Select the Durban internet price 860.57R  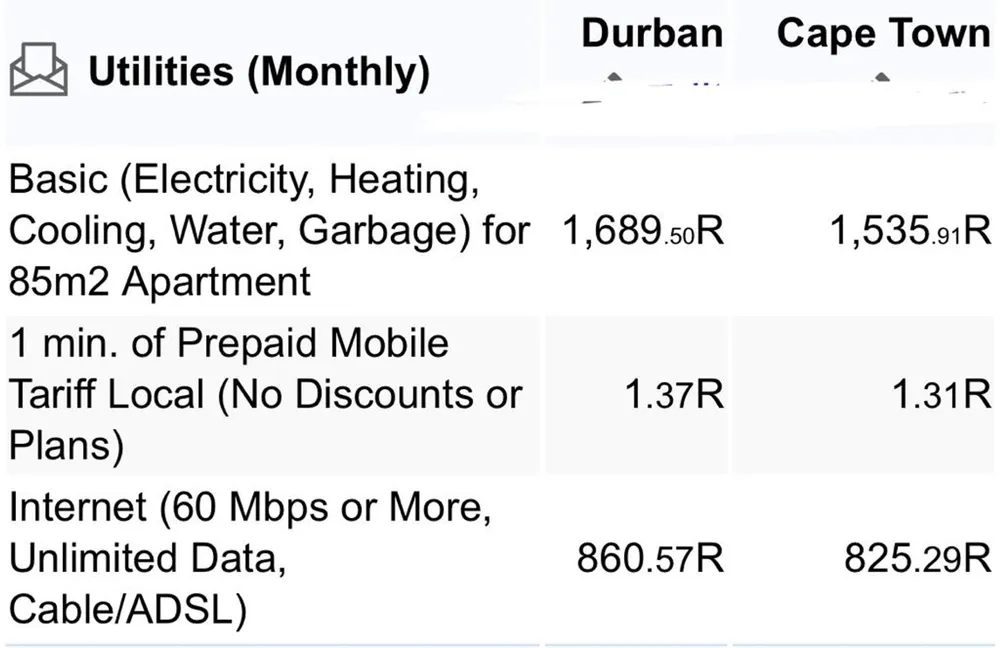[x=651, y=558]
